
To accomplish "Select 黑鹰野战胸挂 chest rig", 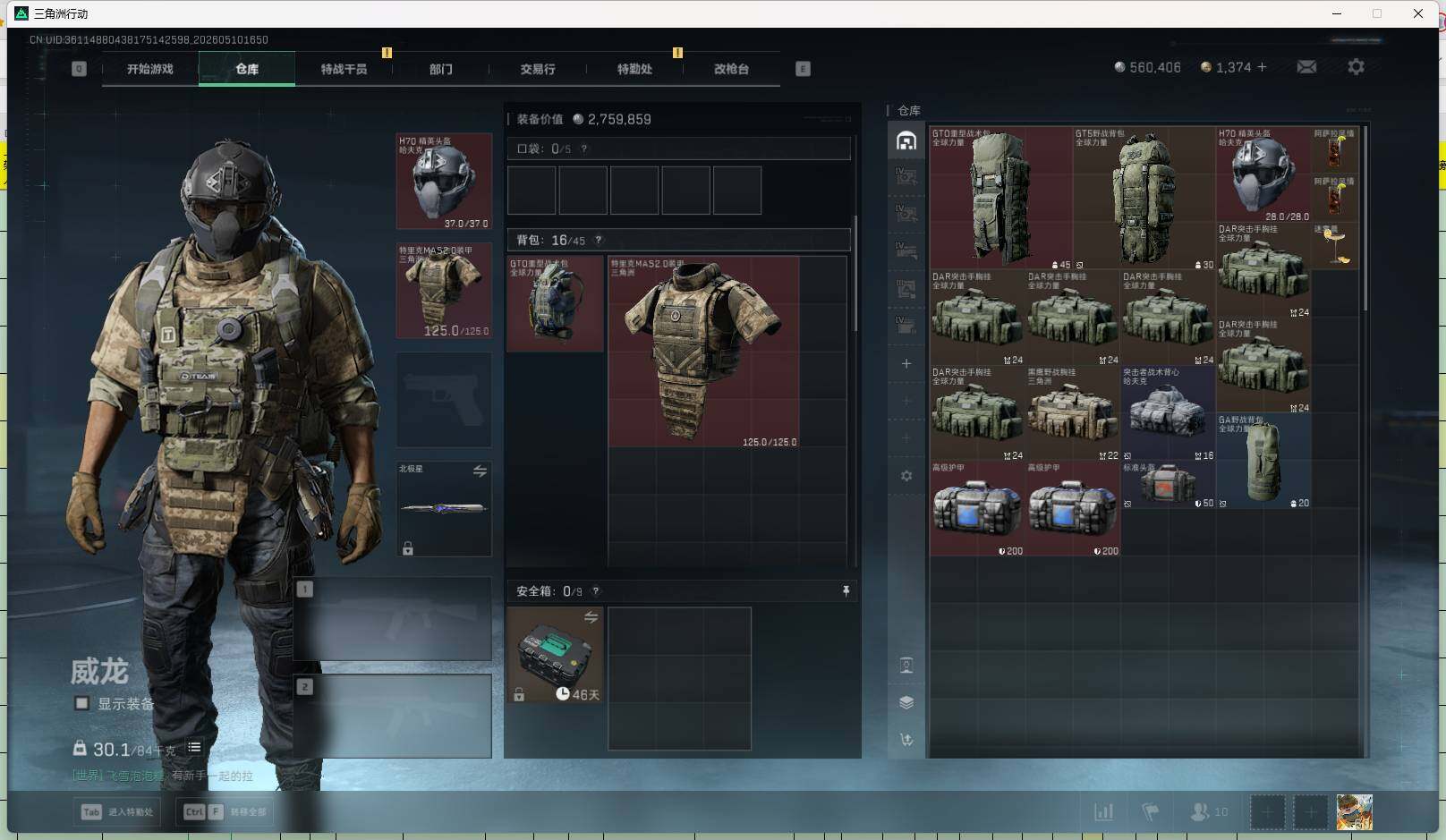I will tap(1072, 412).
